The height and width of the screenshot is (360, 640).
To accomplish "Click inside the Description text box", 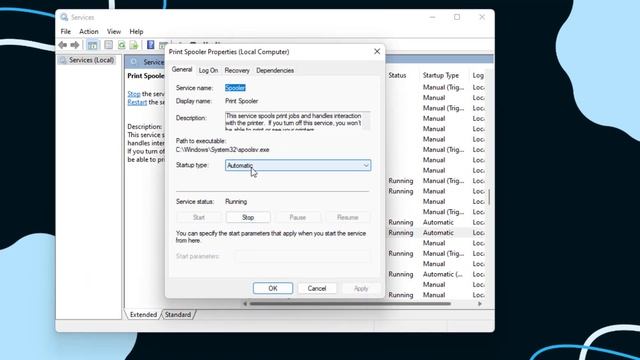I will point(298,121).
